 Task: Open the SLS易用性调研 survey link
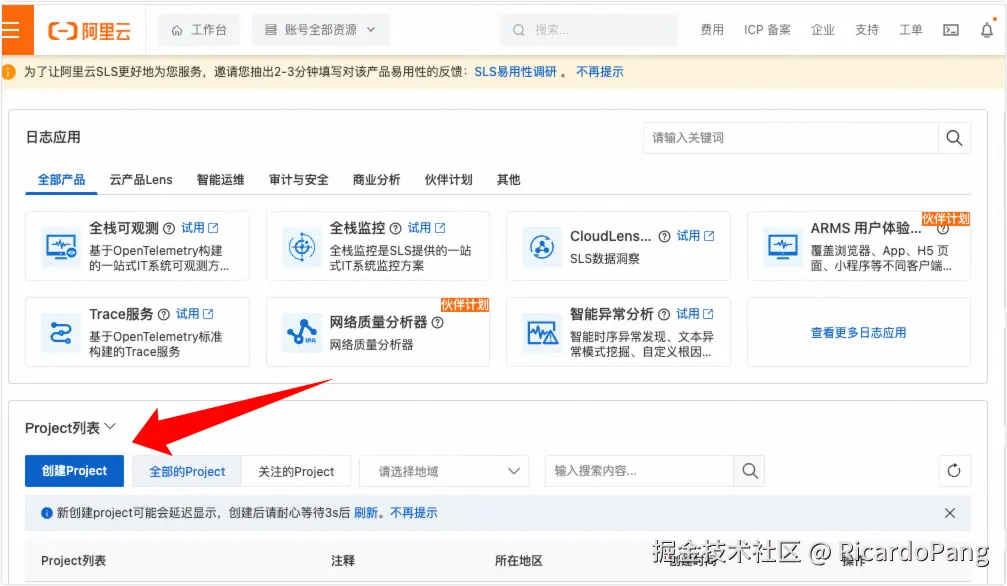click(x=515, y=72)
